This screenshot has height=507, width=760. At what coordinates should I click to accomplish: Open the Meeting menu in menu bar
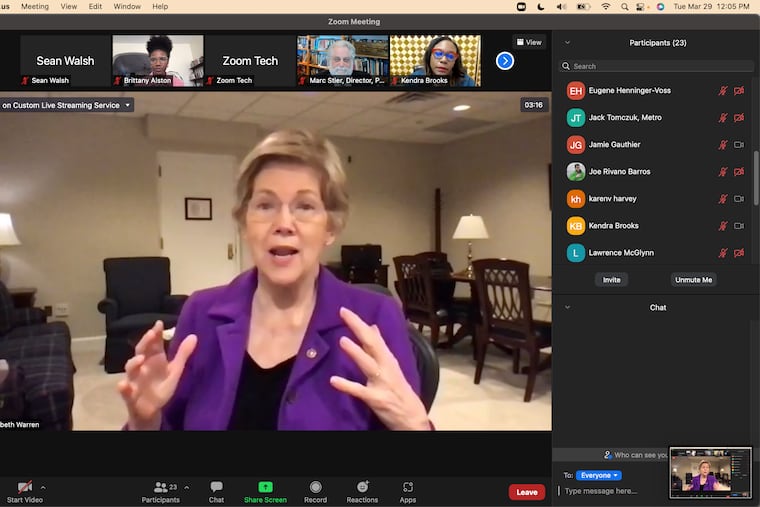click(35, 6)
